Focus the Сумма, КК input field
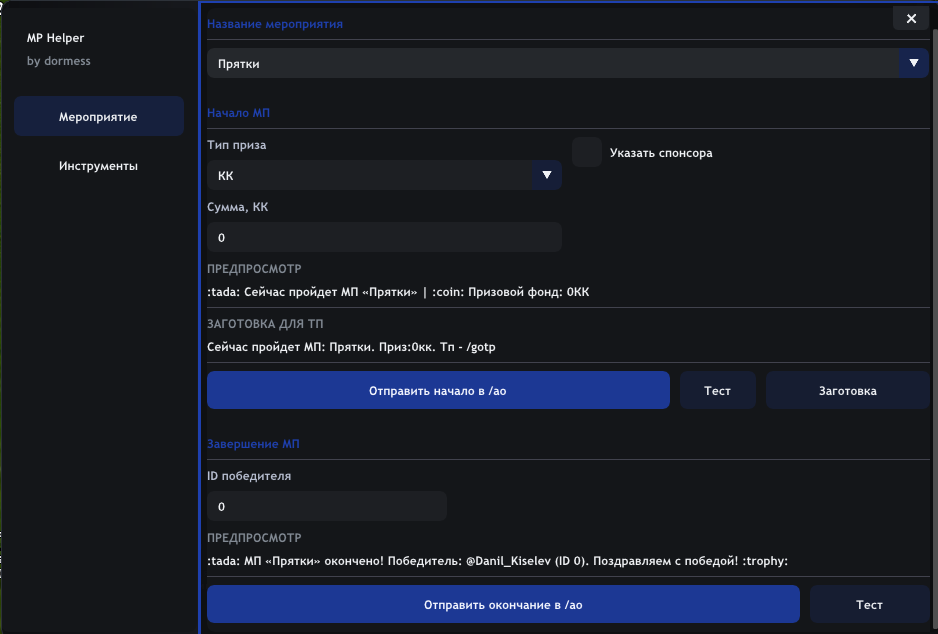 [384, 237]
